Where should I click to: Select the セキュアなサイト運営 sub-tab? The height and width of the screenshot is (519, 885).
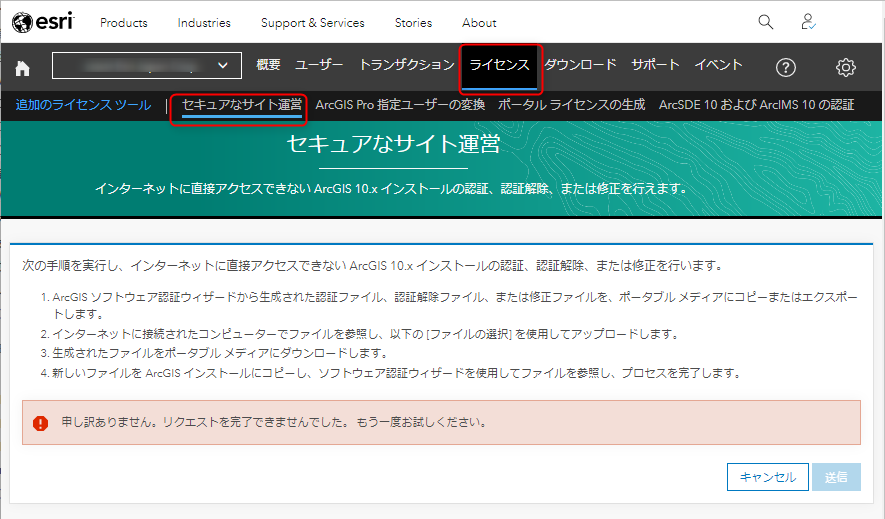(x=242, y=105)
